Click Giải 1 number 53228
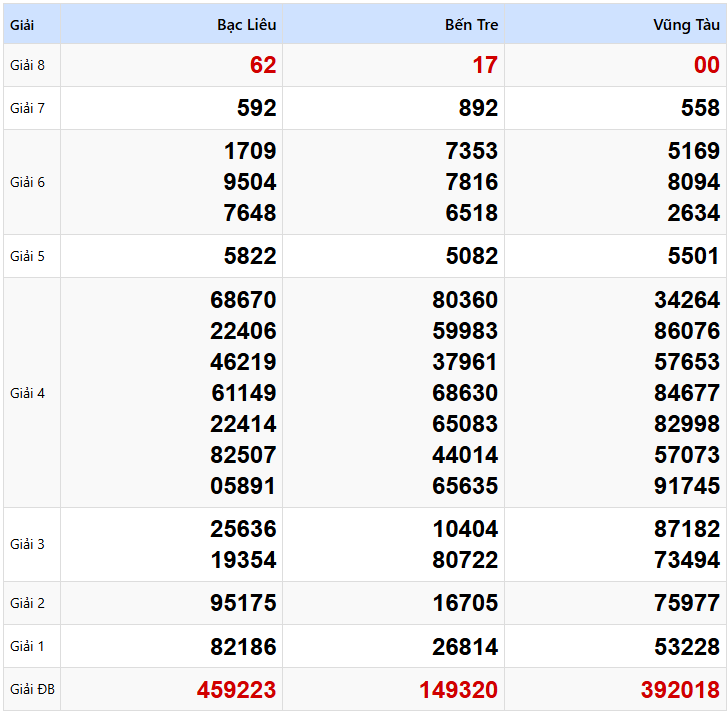728x712 pixels. click(687, 647)
